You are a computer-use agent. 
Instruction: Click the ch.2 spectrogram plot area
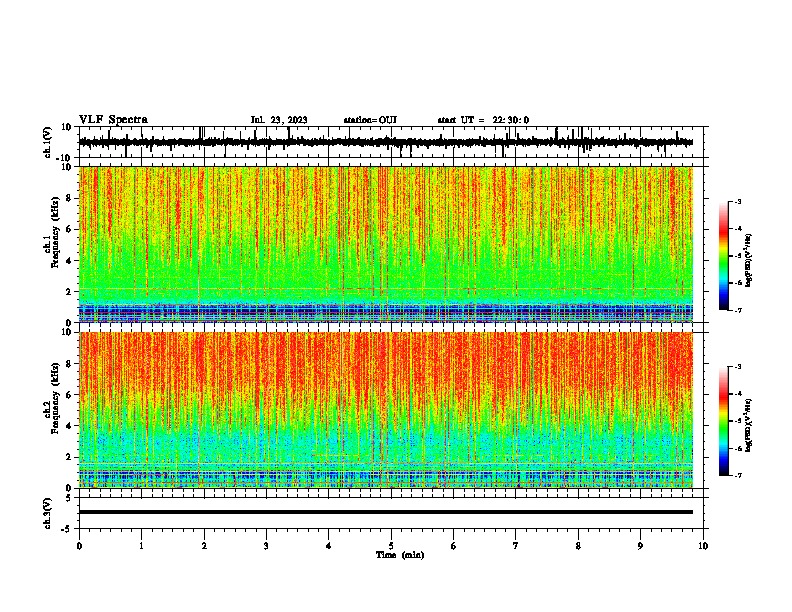click(386, 410)
